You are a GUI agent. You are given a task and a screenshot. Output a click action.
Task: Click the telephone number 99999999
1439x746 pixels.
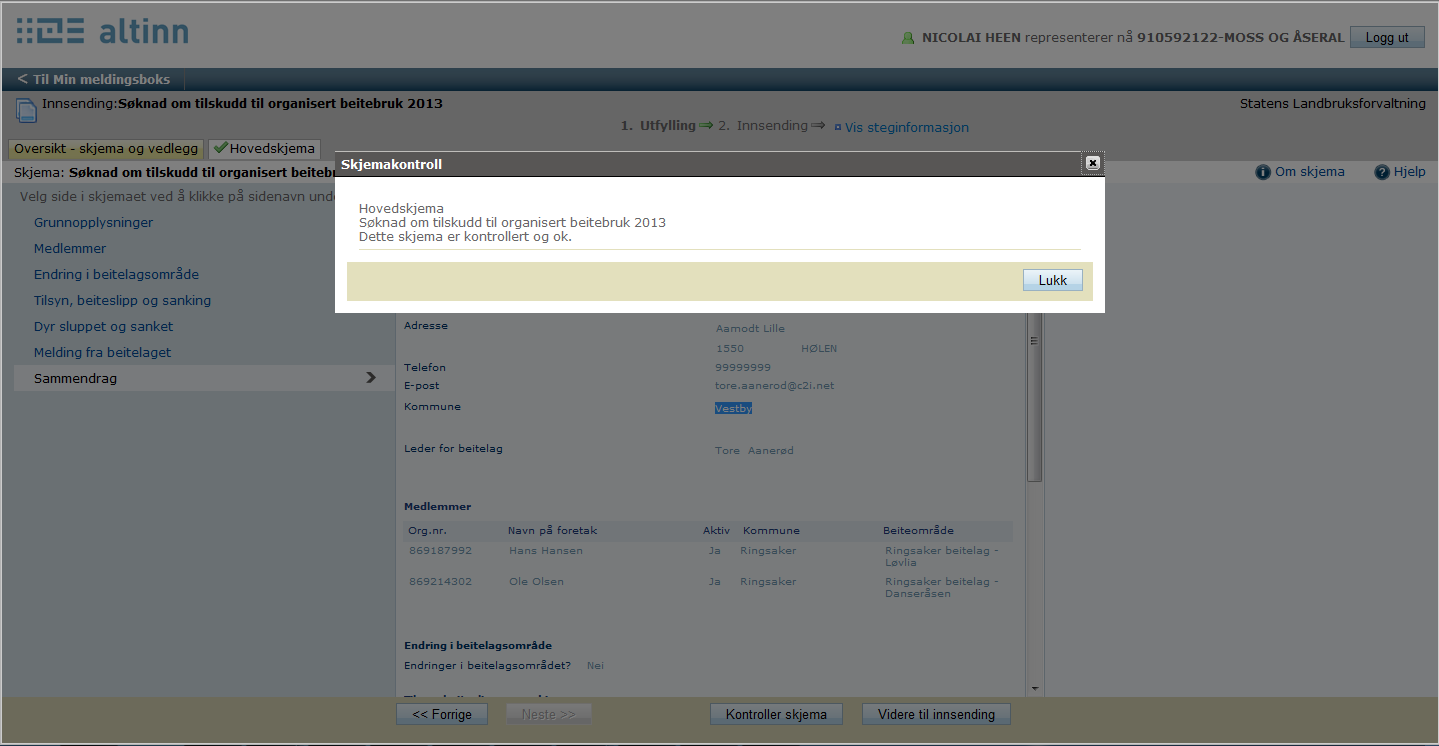(743, 367)
